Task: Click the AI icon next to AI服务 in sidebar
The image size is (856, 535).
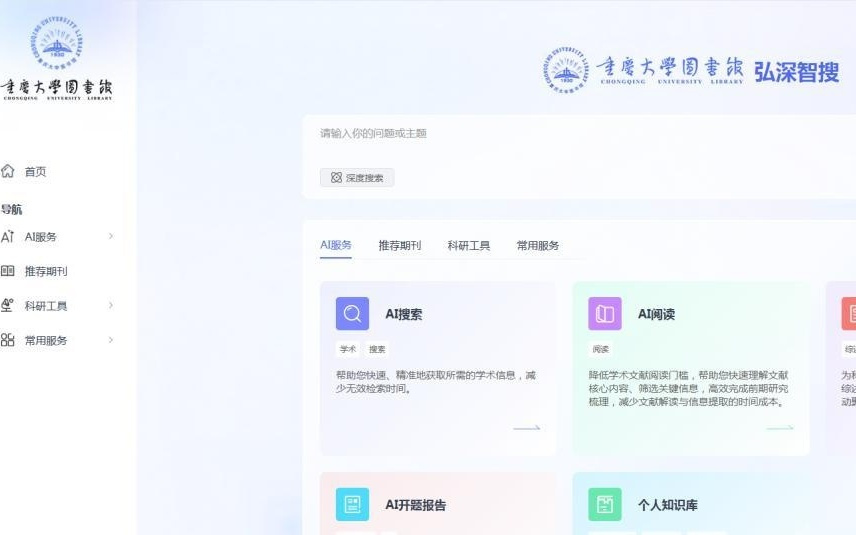Action: tap(8, 236)
